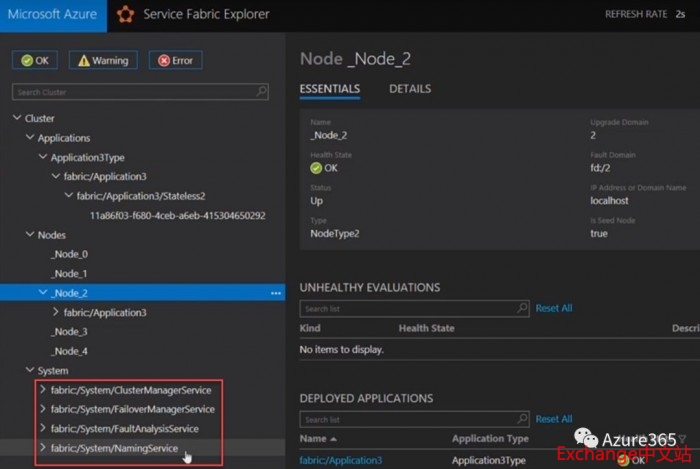Click search icon in Unhealthy Evaluations list
700x469 pixels.
coord(522,309)
